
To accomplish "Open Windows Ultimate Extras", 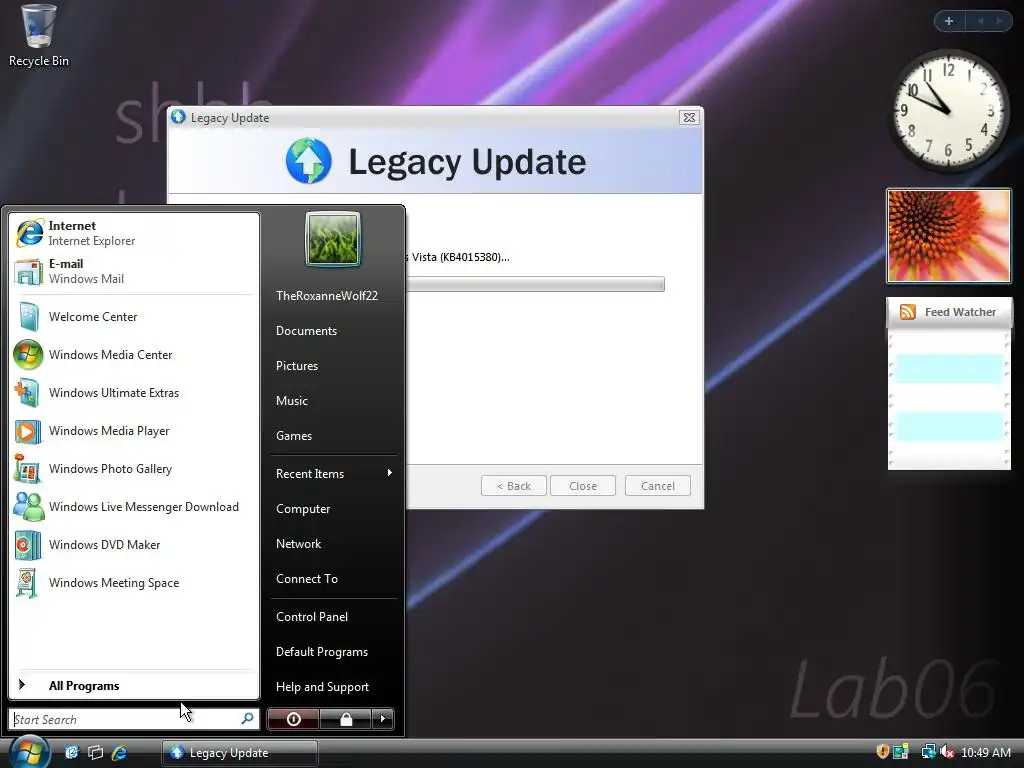I will click(x=134, y=392).
